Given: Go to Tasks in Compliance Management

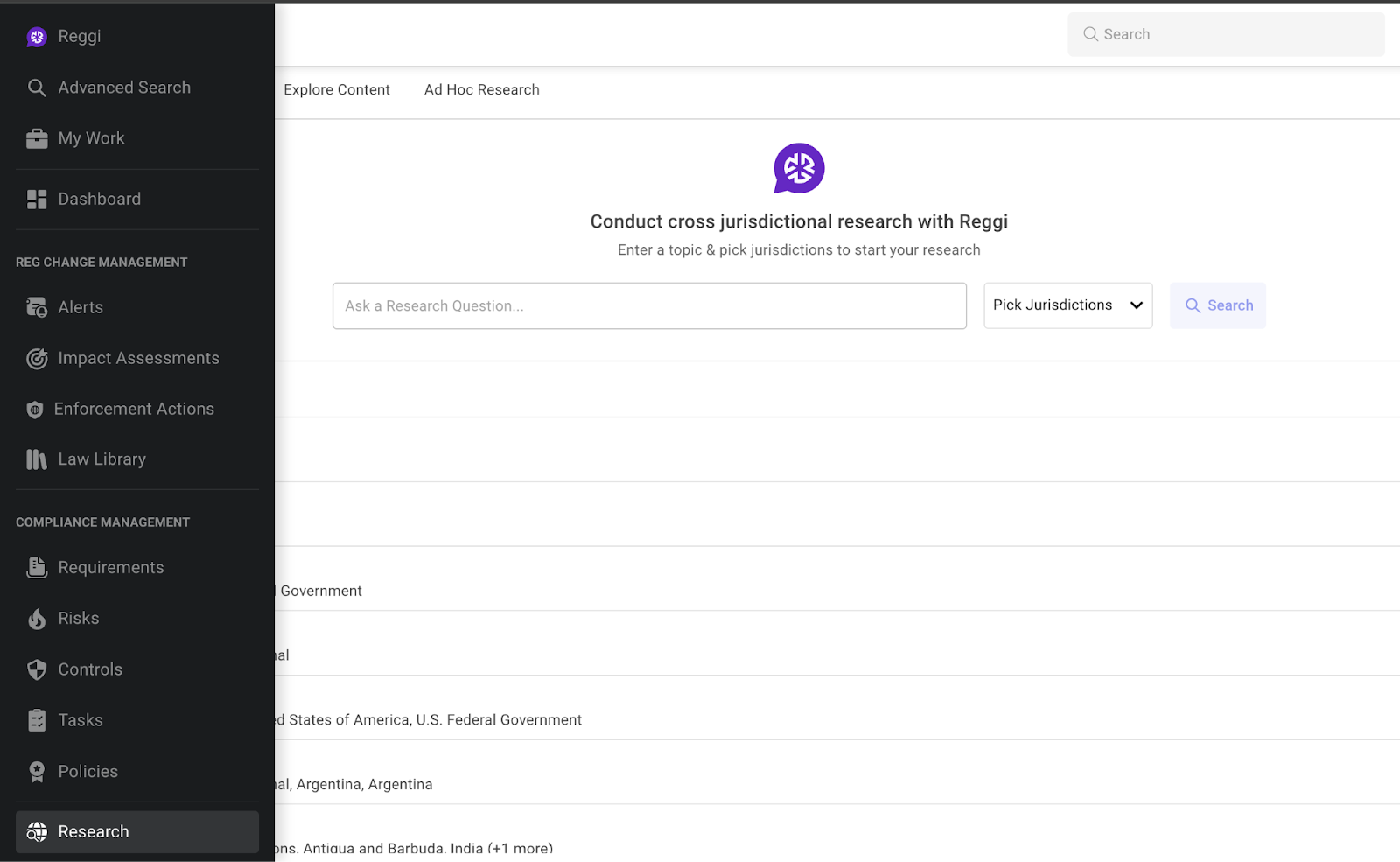Looking at the screenshot, I should [x=80, y=720].
